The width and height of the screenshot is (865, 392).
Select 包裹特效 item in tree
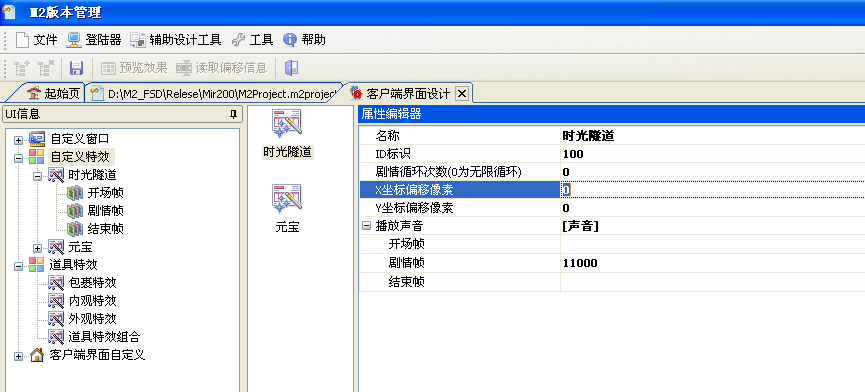click(92, 283)
